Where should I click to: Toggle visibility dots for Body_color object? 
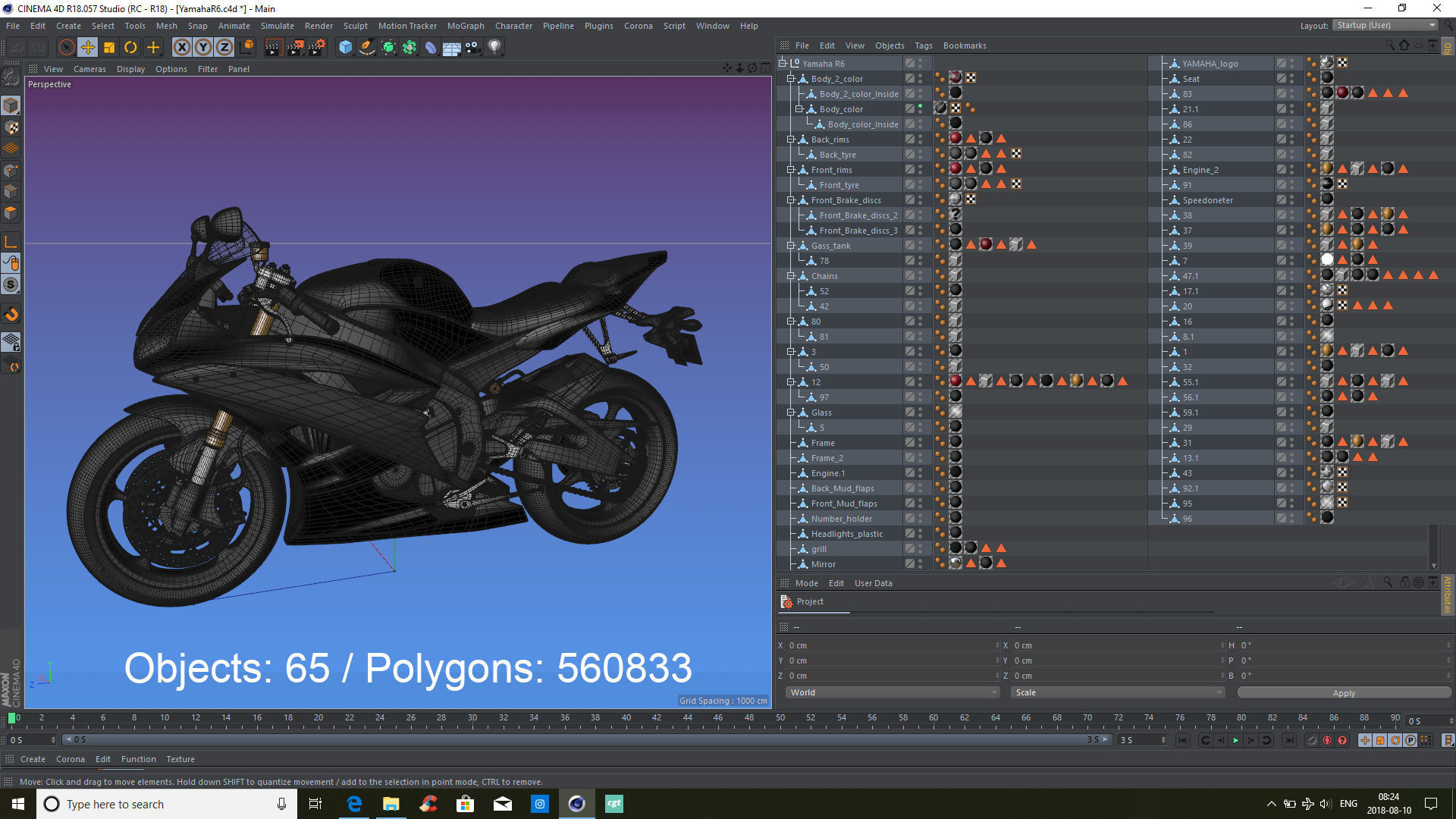921,109
